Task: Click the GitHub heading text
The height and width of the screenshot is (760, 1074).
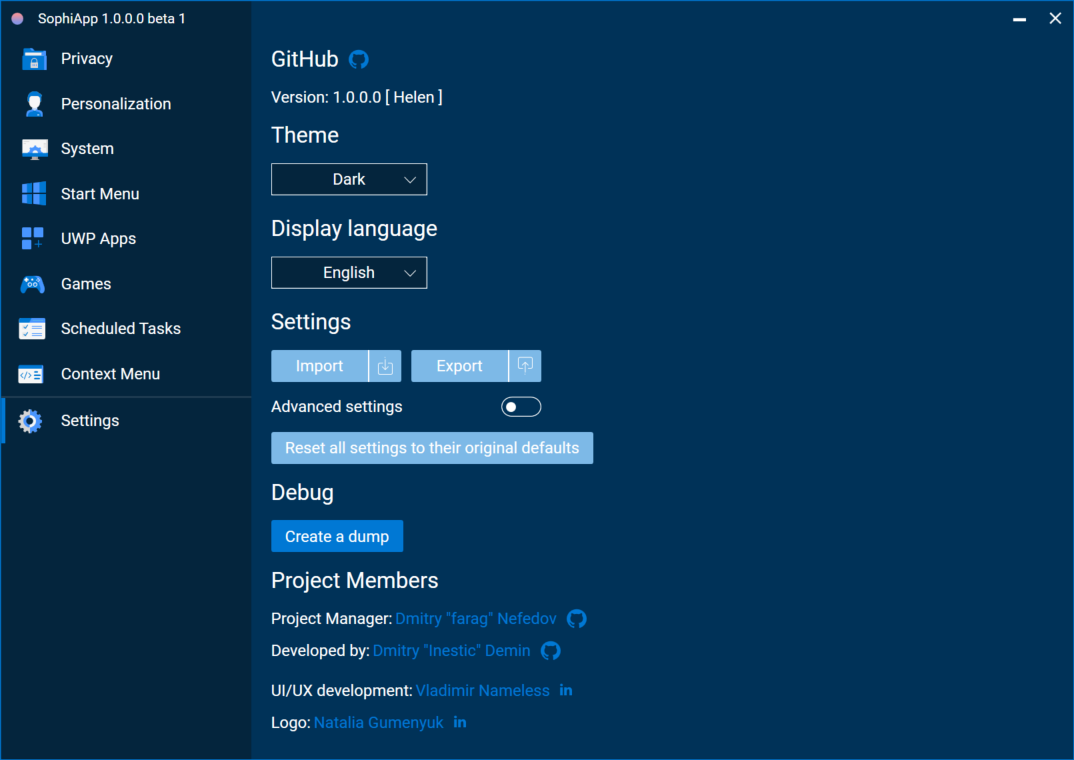Action: [x=305, y=60]
